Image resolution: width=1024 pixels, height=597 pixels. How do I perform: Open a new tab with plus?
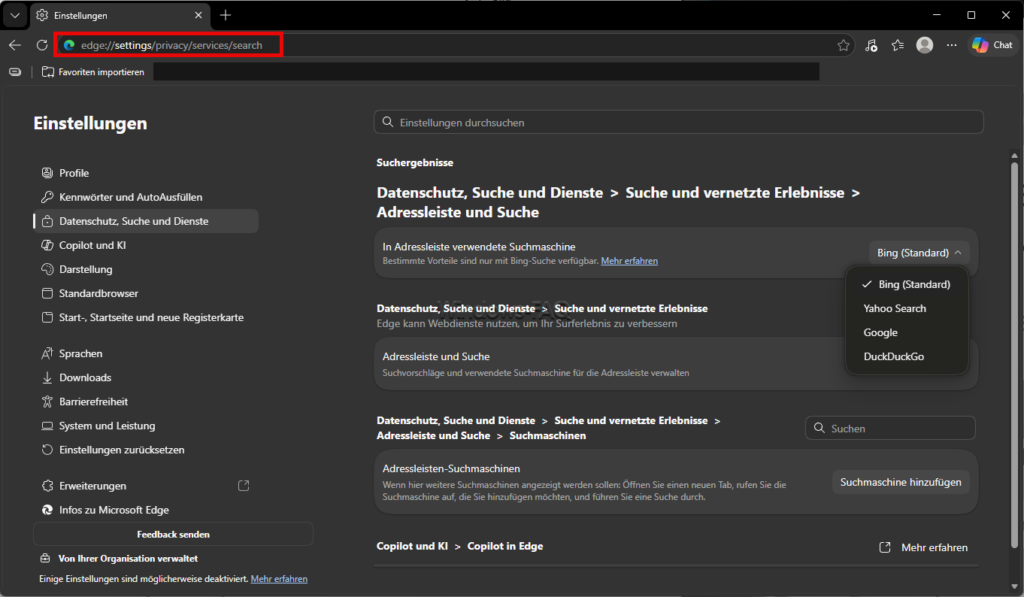[225, 15]
